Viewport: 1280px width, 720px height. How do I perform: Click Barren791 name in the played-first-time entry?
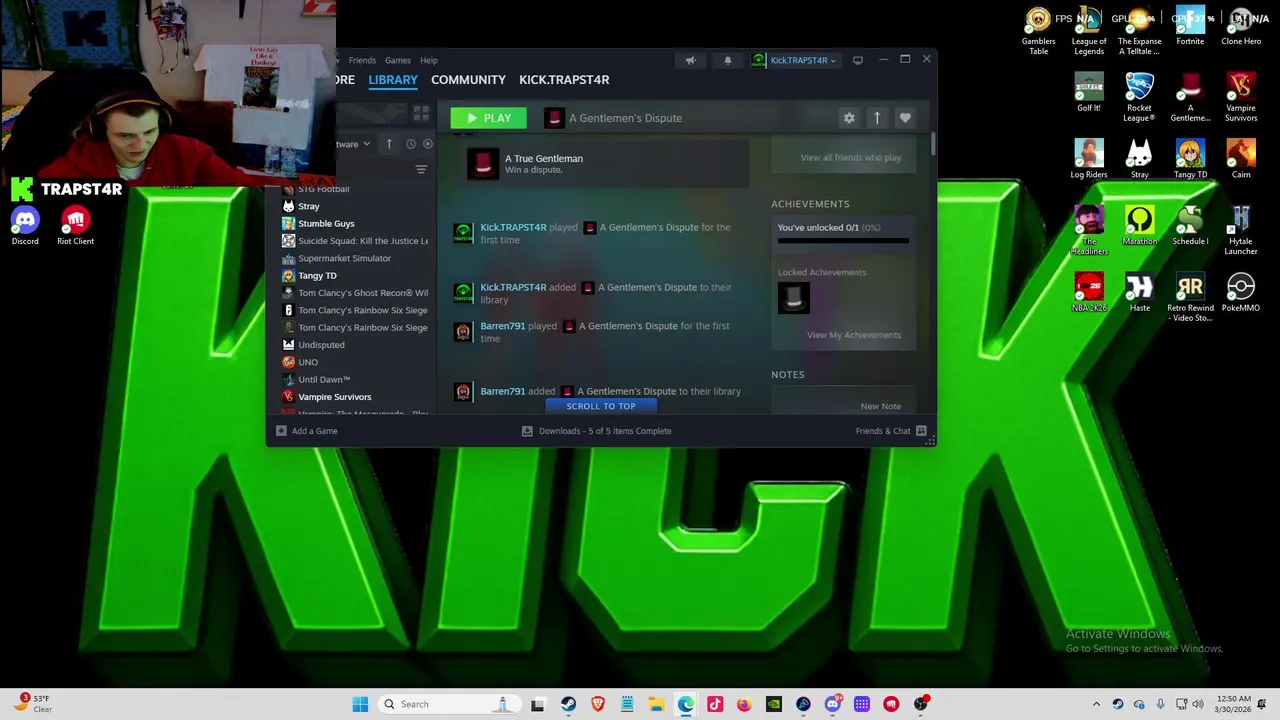pos(502,326)
